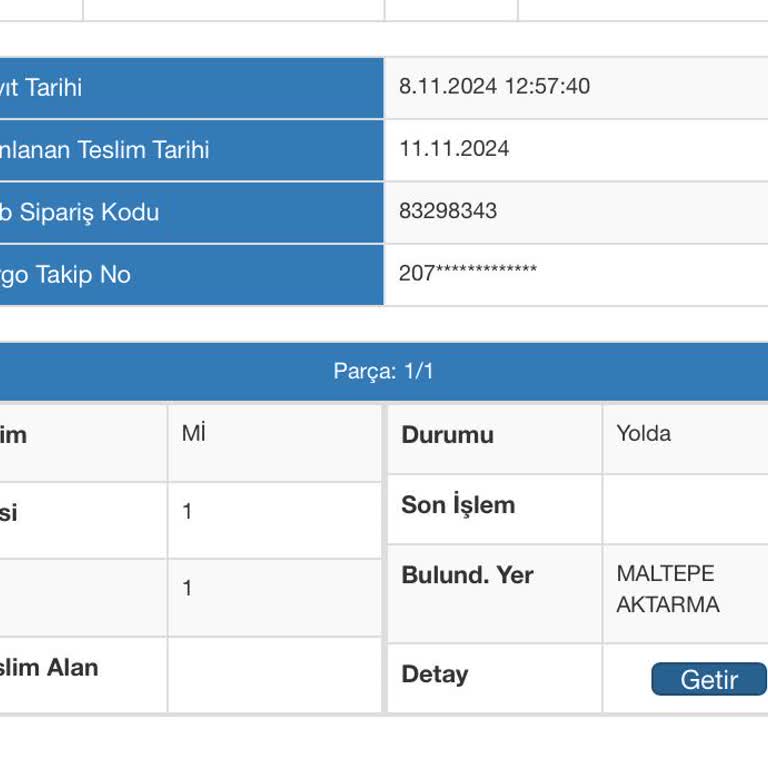Click the Detay label

point(434,674)
